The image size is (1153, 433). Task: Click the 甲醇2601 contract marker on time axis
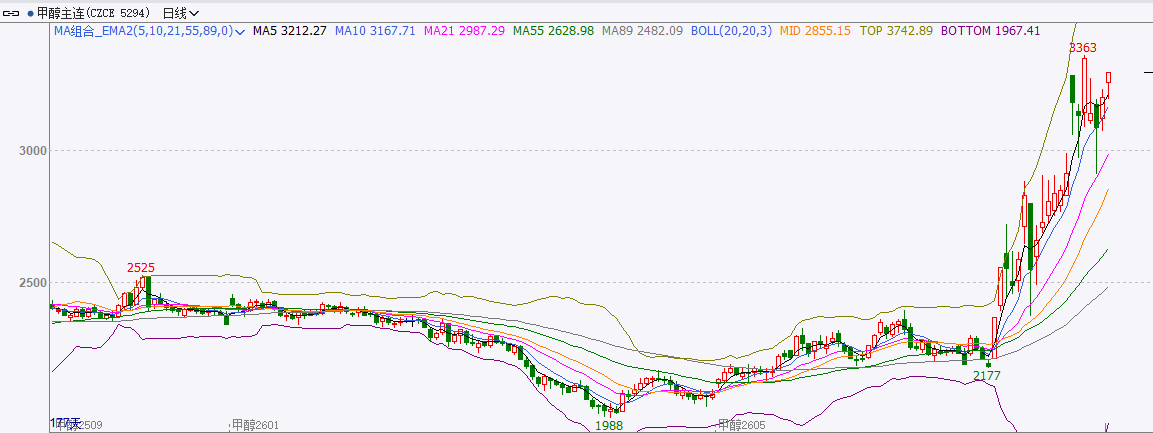click(254, 425)
